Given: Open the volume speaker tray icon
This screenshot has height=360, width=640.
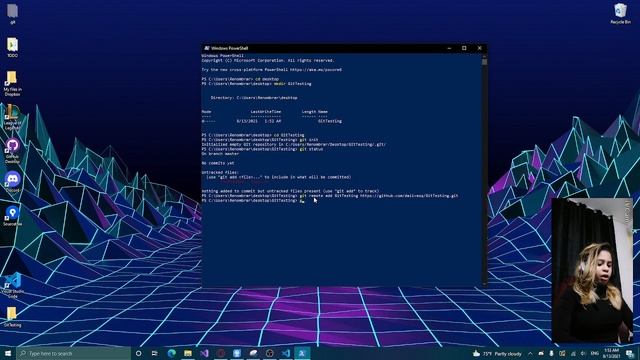Looking at the screenshot, I should 583,353.
